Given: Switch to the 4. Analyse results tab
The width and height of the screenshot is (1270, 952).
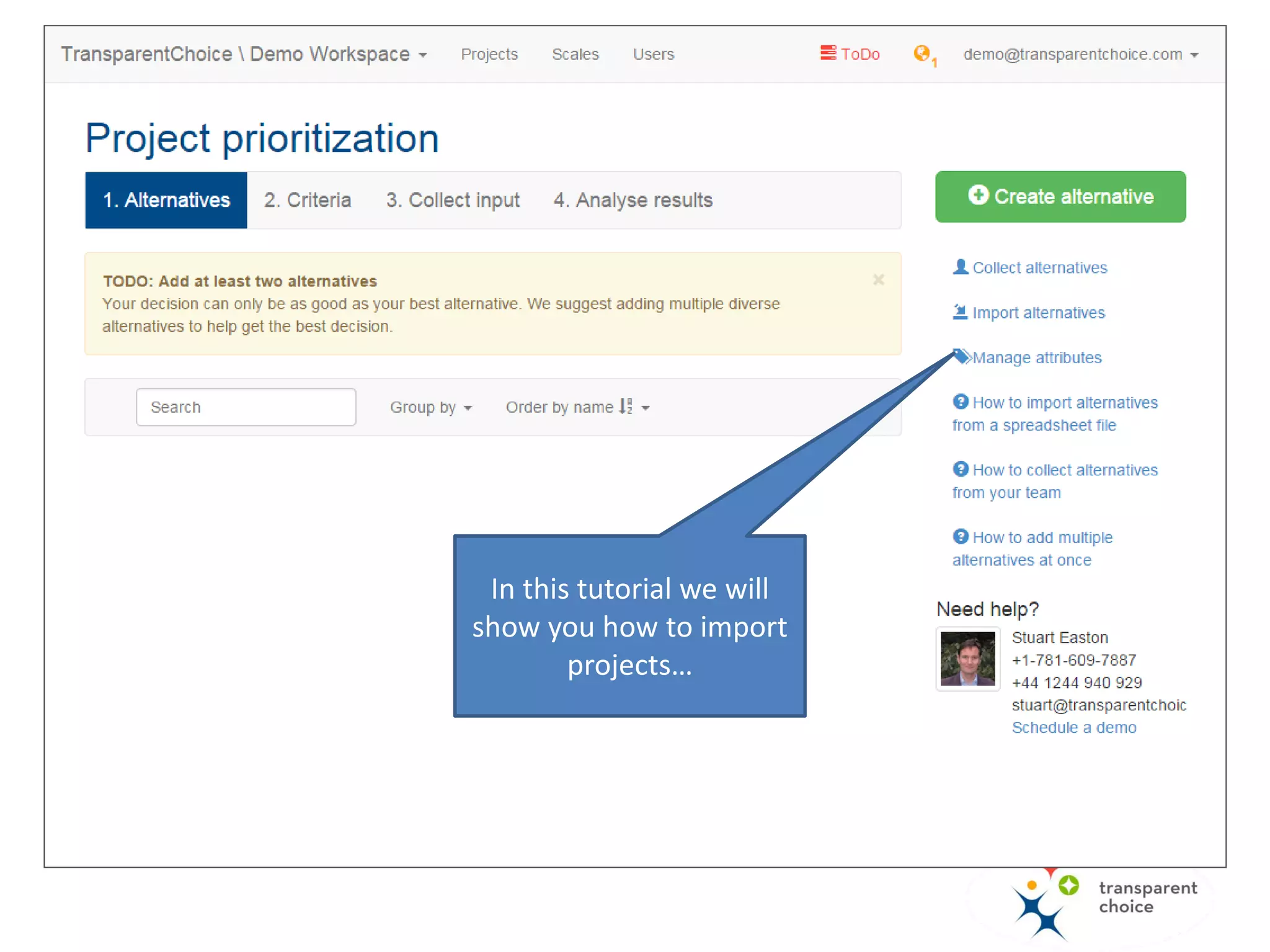Looking at the screenshot, I should (x=633, y=200).
